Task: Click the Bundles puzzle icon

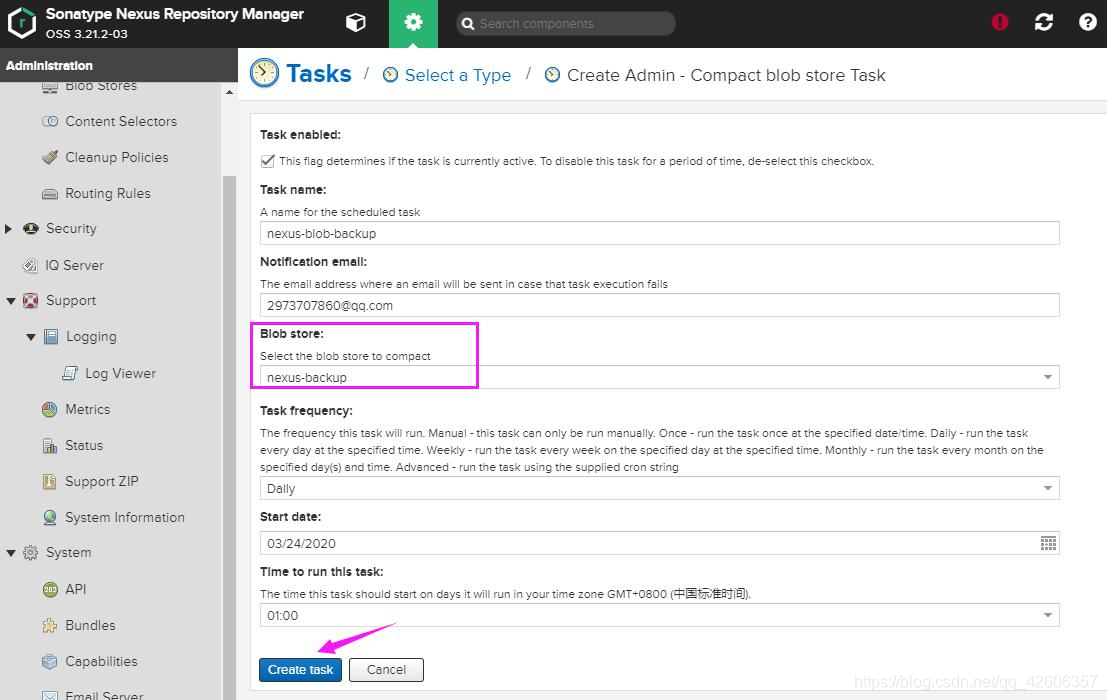Action: pos(49,625)
